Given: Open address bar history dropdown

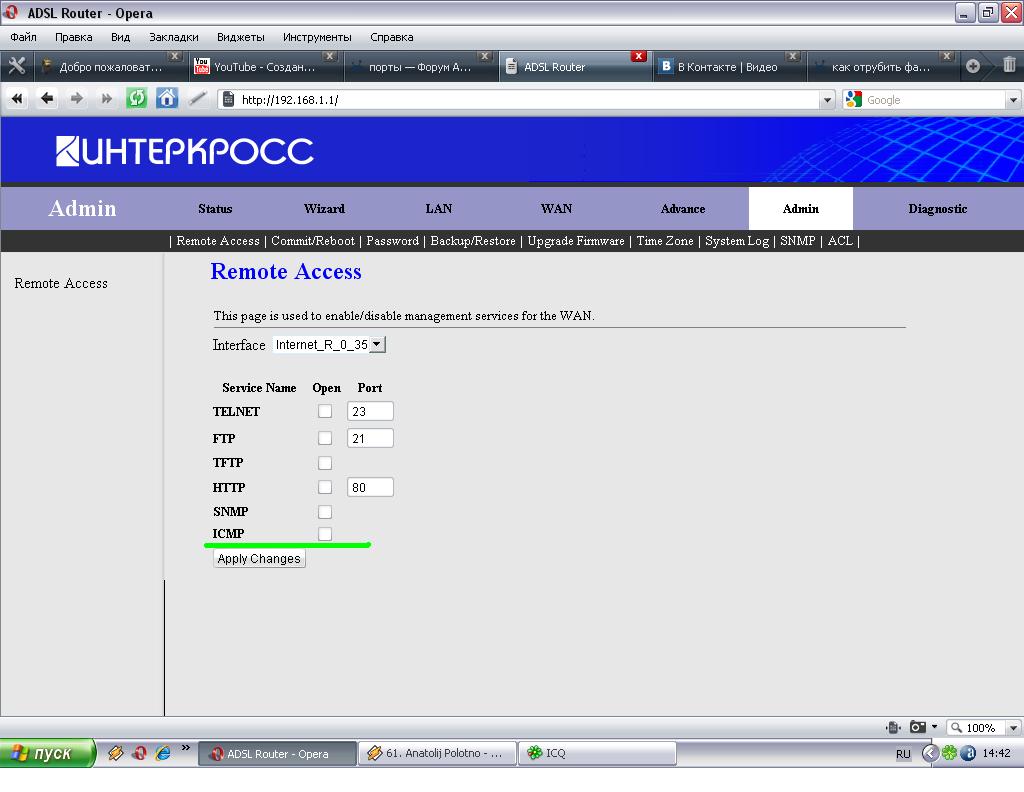Looking at the screenshot, I should click(x=827, y=100).
